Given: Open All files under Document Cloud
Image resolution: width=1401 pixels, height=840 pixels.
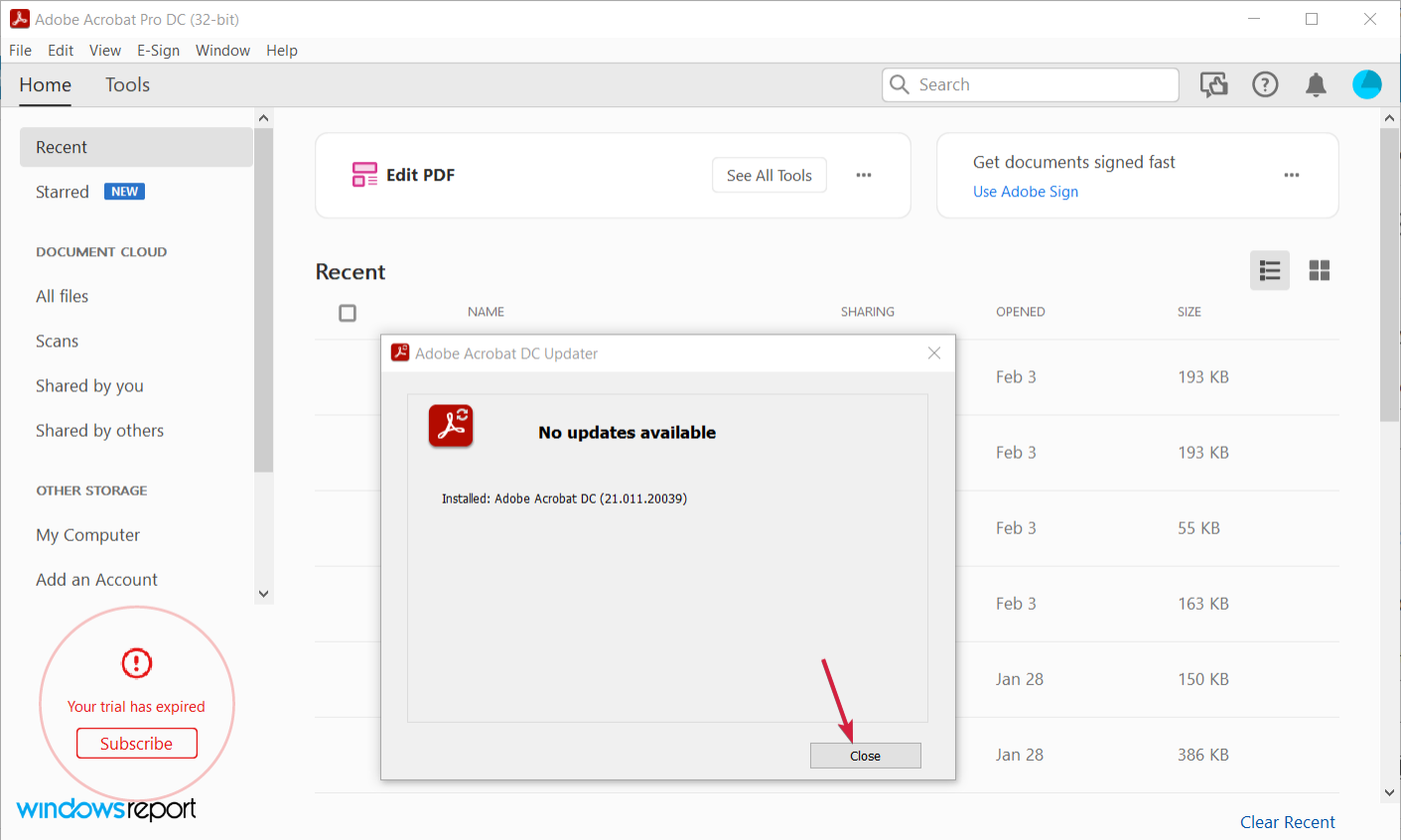Looking at the screenshot, I should coord(63,296).
